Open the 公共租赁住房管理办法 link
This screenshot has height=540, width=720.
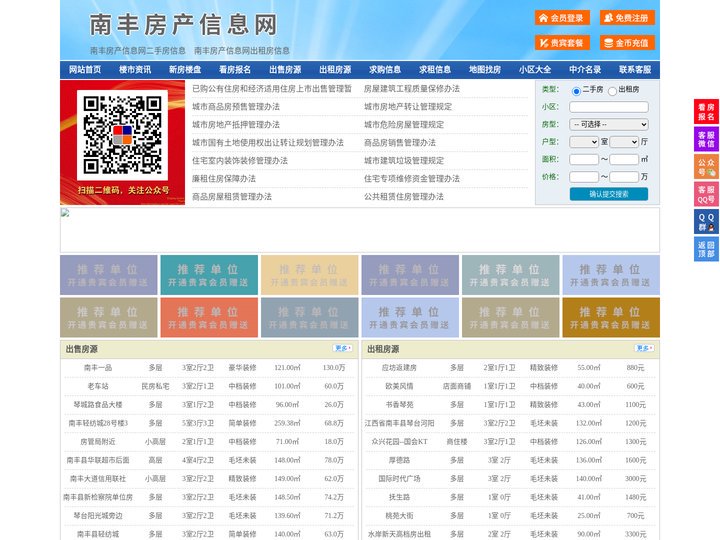(x=404, y=197)
